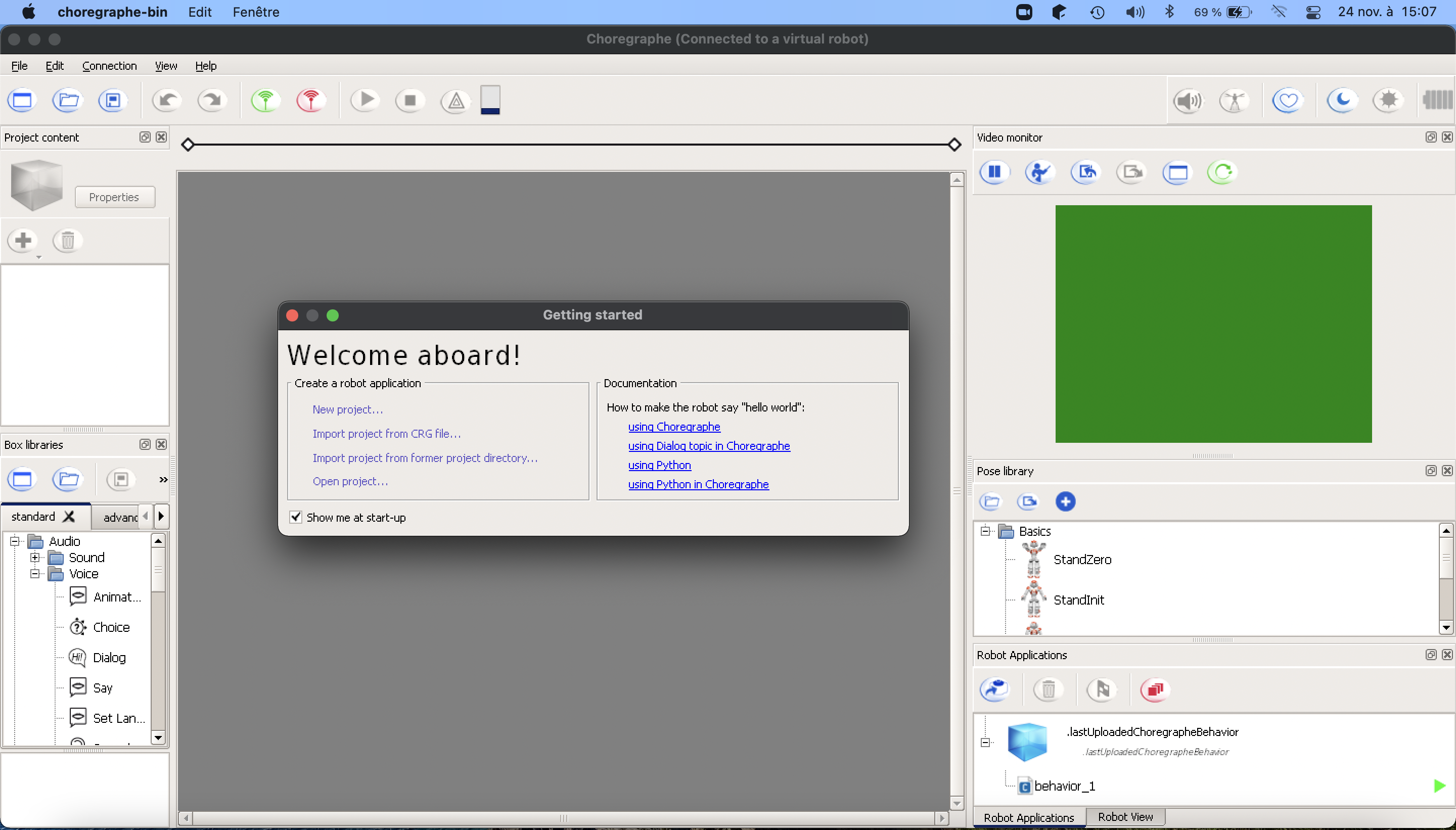Click the Open project toolbar icon
The width and height of the screenshot is (1456, 830).
pos(67,101)
